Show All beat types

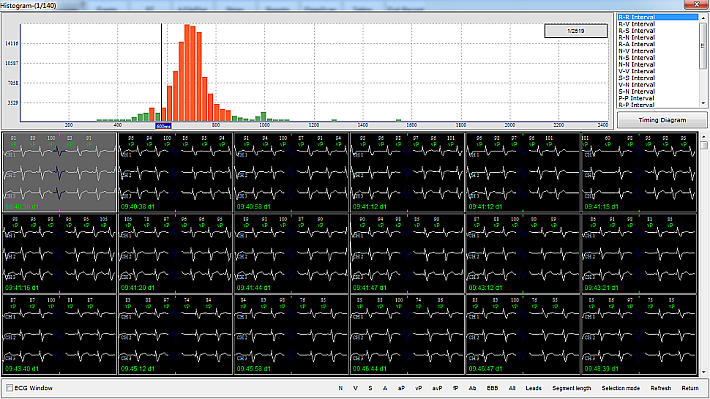512,388
